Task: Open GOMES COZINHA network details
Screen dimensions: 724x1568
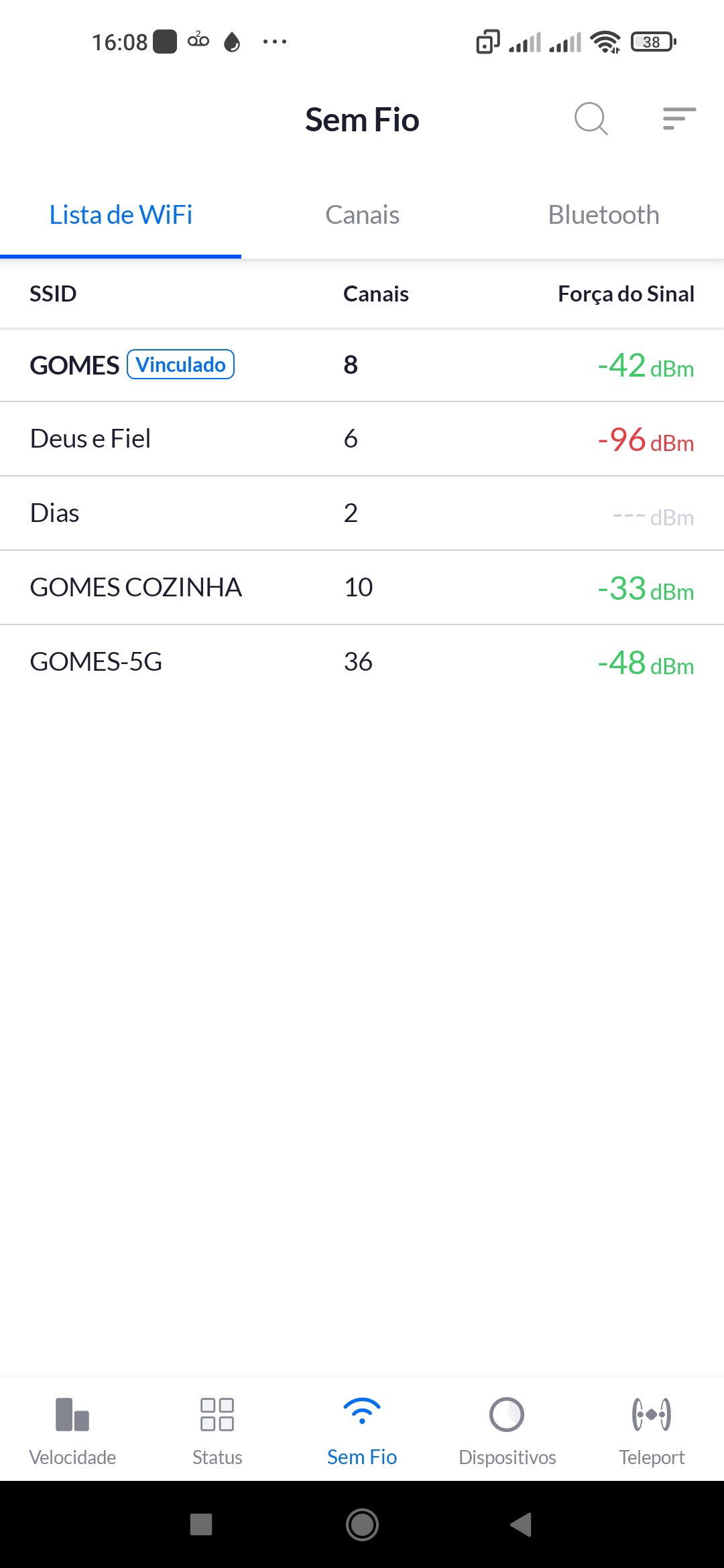Action: coord(362,588)
